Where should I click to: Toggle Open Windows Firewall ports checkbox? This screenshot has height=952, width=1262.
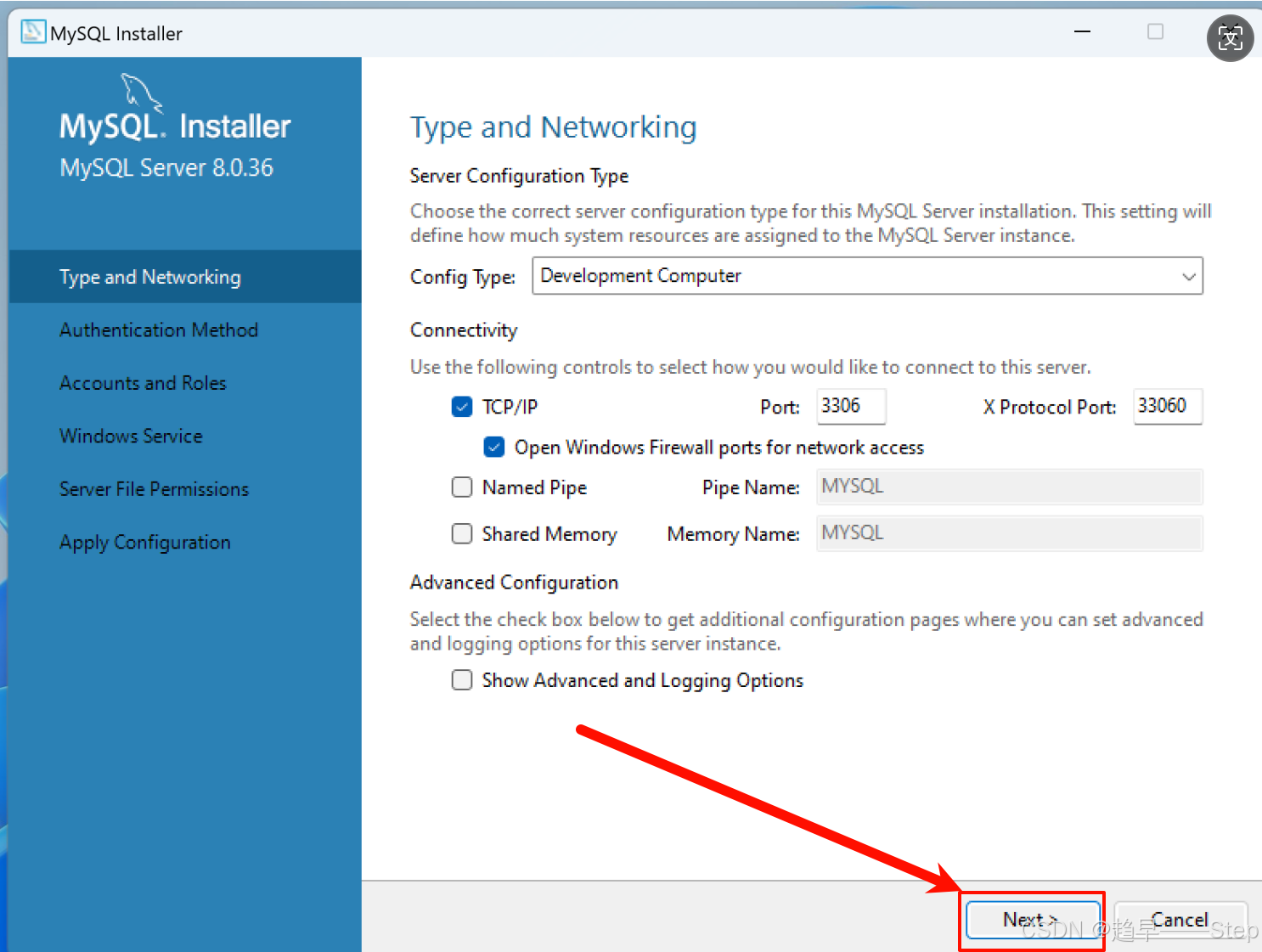coord(494,447)
